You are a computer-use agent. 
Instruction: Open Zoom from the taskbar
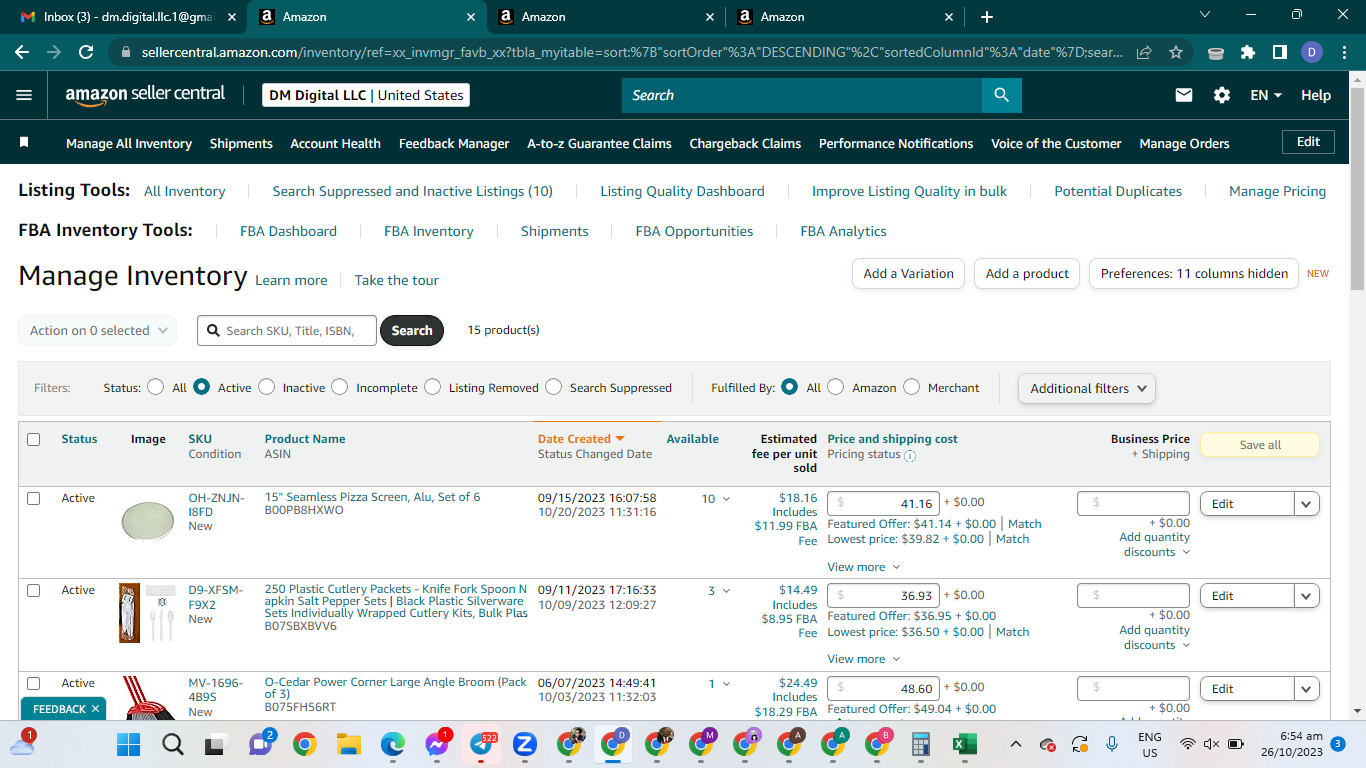click(524, 744)
